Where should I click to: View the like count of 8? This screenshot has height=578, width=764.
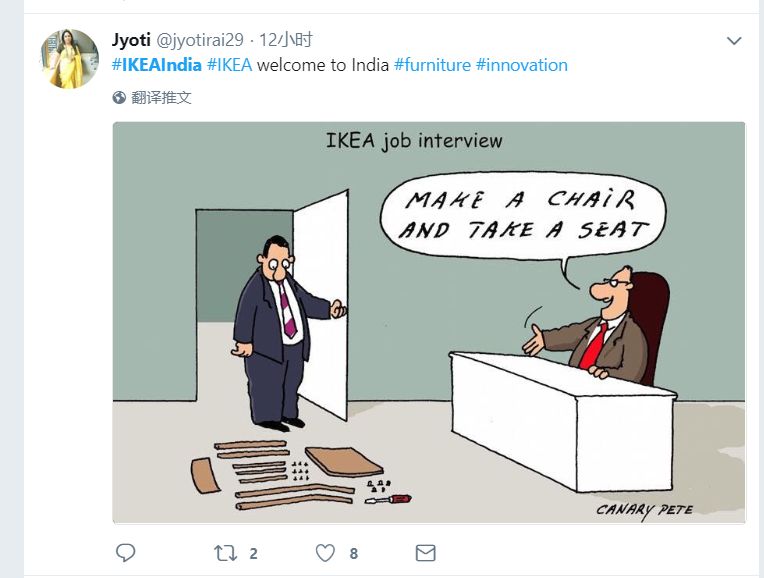354,554
